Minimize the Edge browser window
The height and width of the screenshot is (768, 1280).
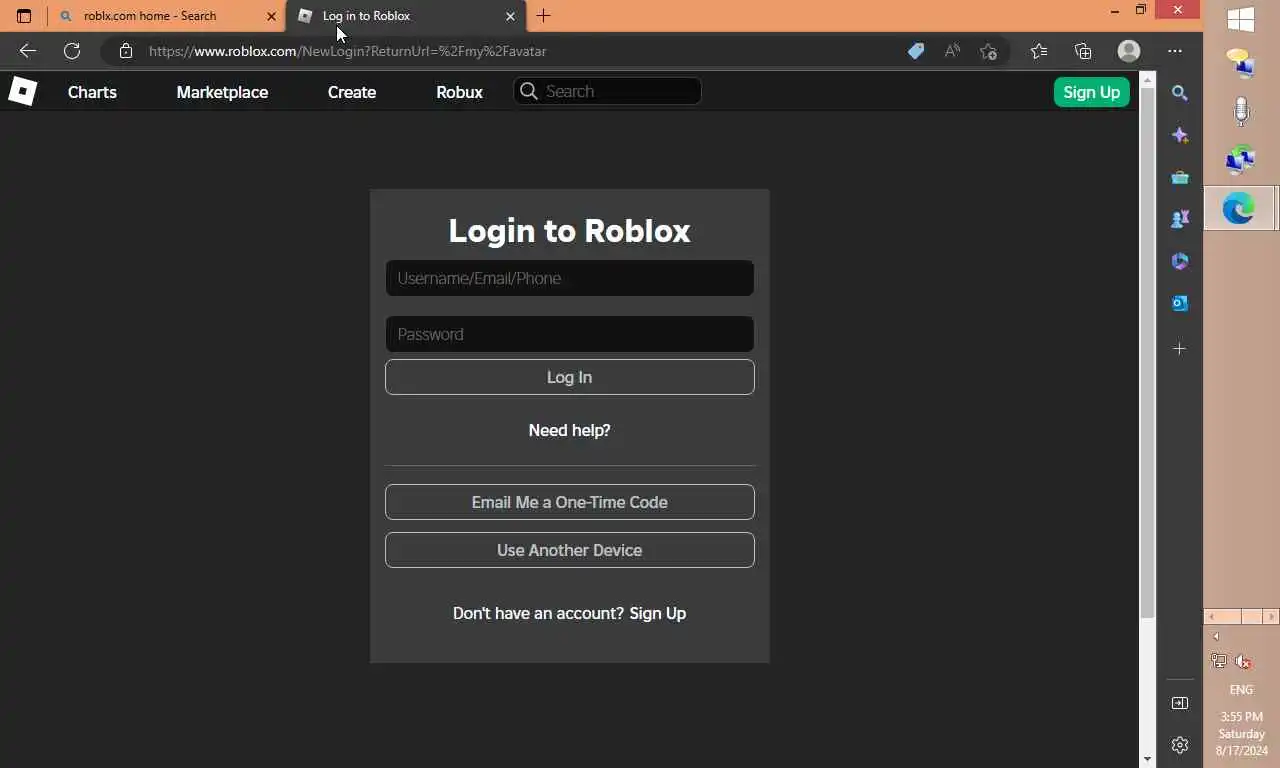1114,11
